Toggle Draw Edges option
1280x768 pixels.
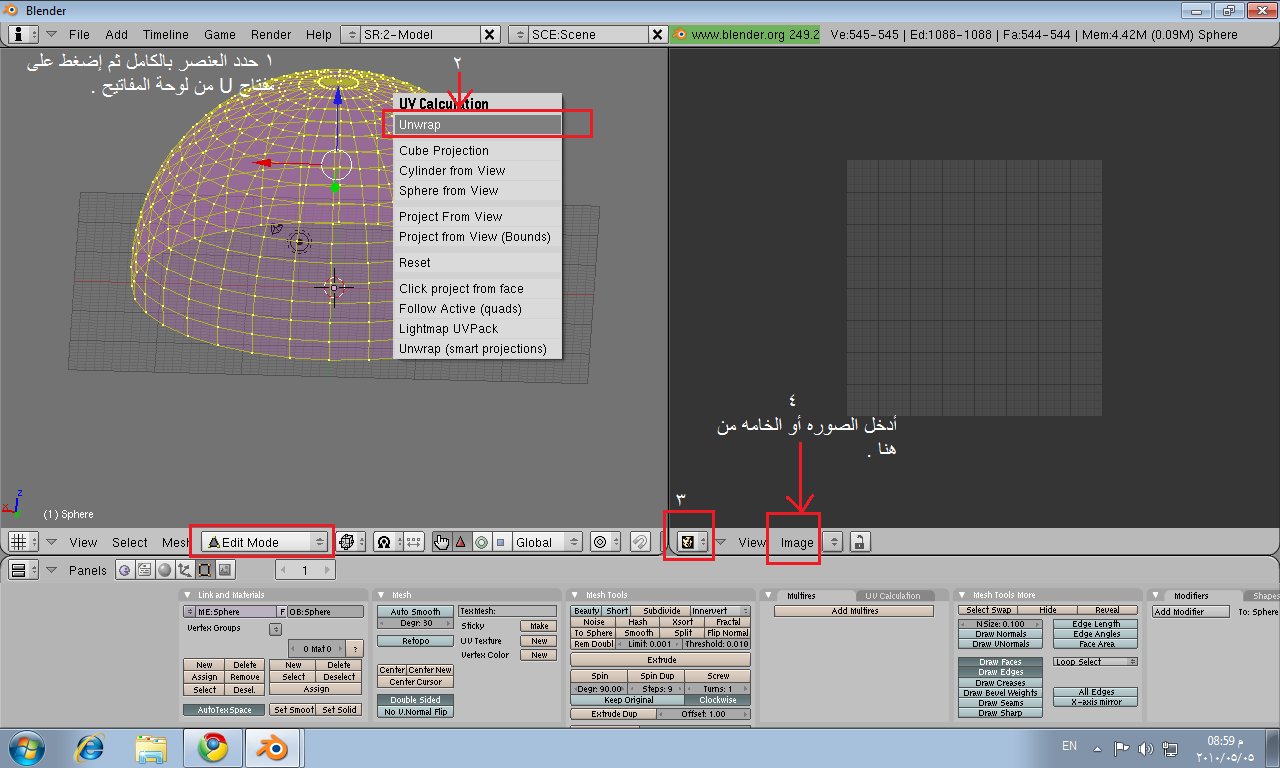1000,672
